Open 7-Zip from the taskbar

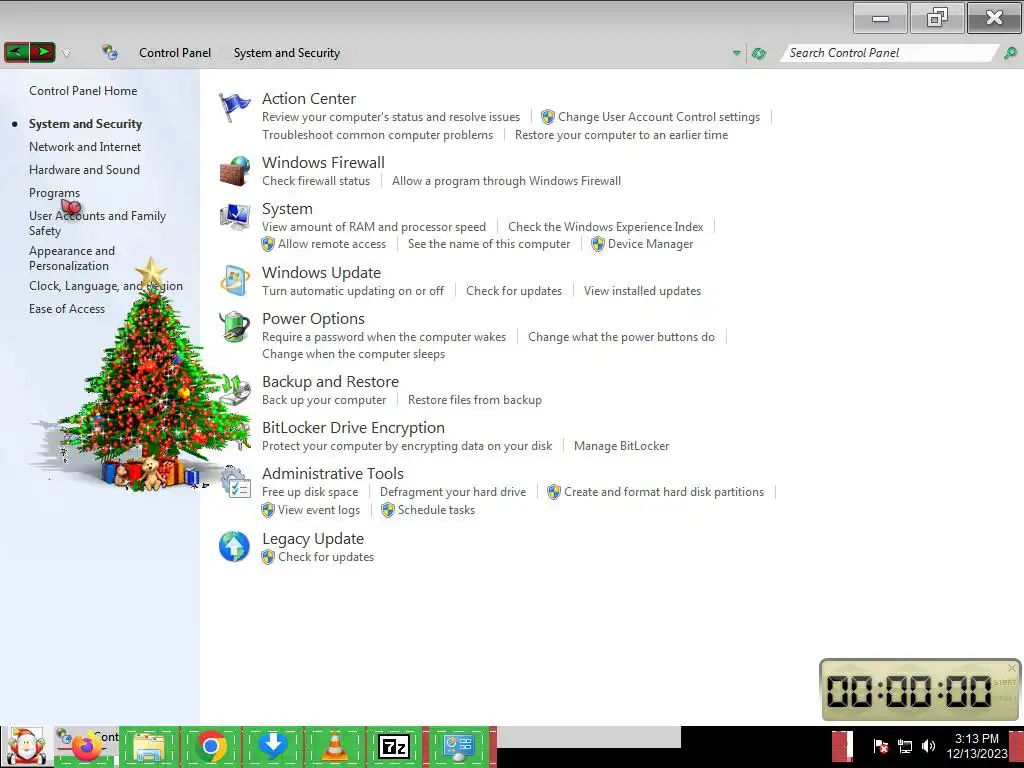(394, 746)
